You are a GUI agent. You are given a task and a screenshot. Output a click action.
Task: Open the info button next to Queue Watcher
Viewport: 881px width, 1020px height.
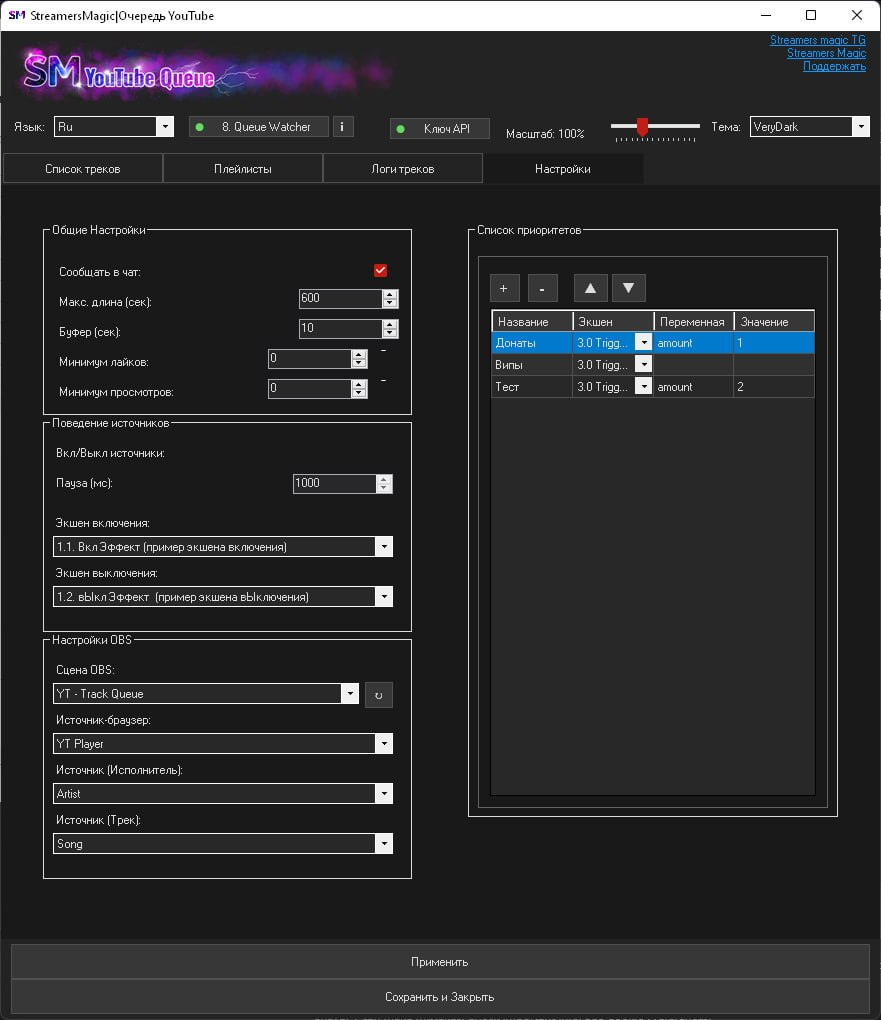pyautogui.click(x=342, y=127)
